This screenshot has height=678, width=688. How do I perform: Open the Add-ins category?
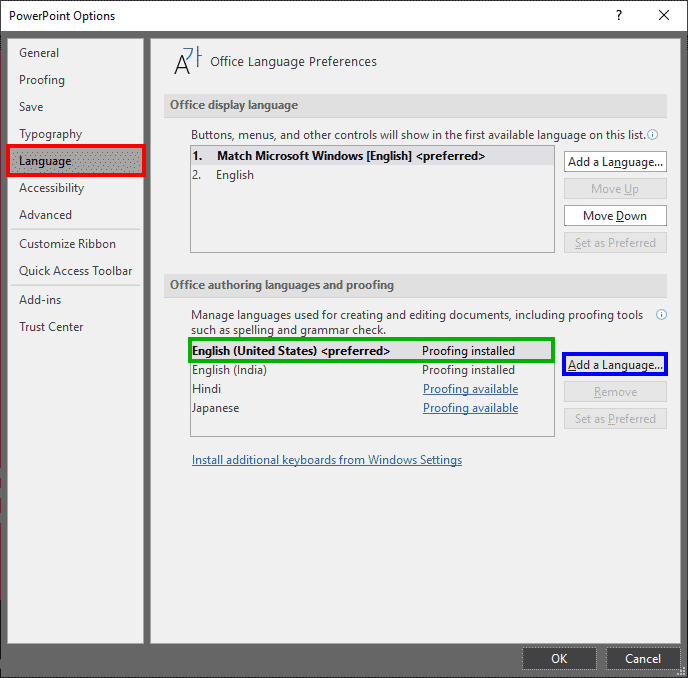point(75,300)
